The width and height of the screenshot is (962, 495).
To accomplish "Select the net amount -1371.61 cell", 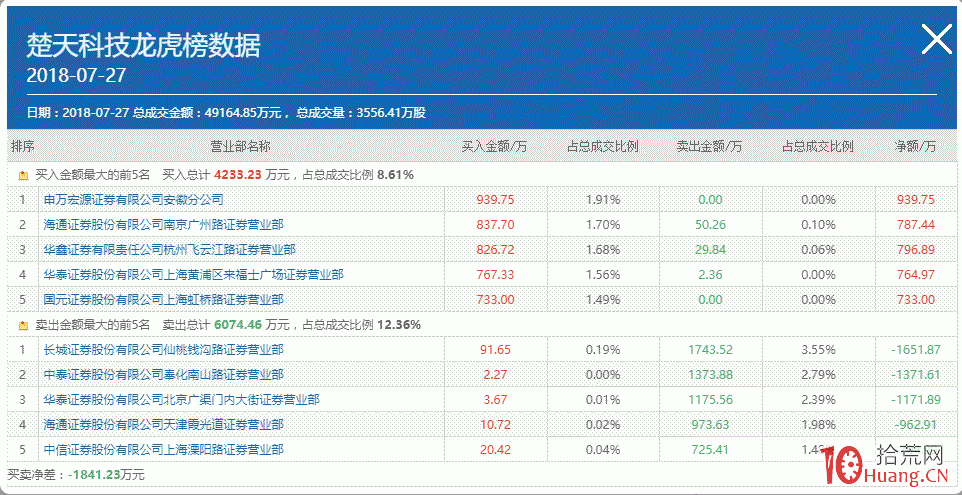I will pyautogui.click(x=916, y=375).
